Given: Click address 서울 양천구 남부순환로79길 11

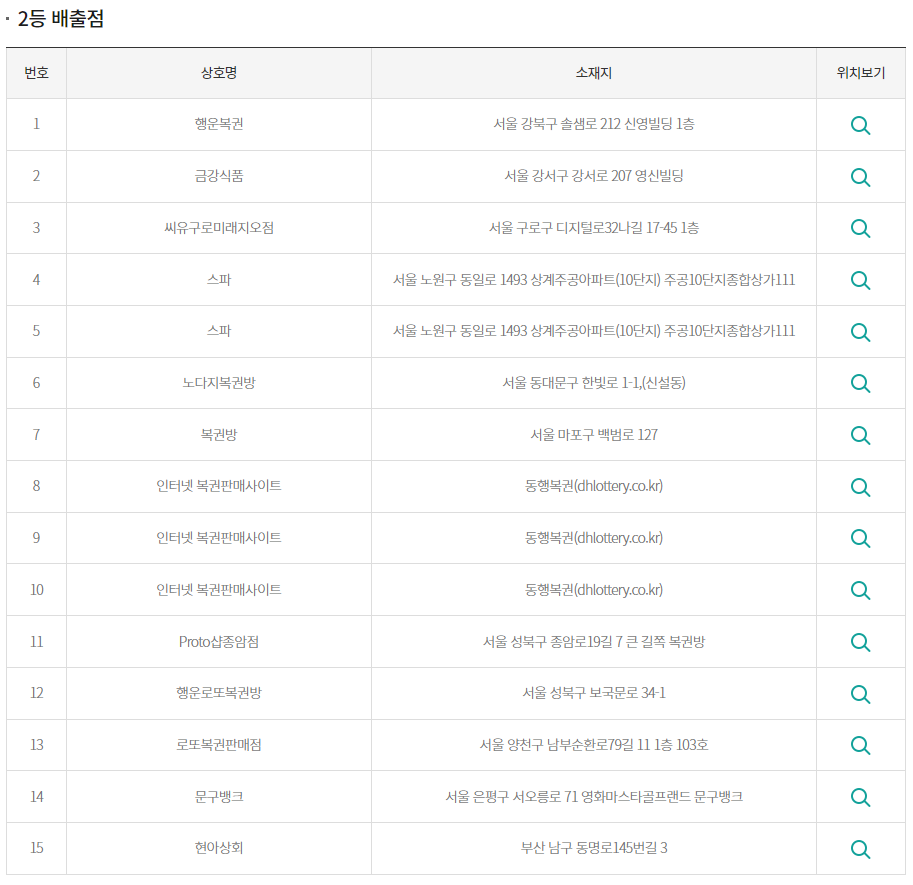Looking at the screenshot, I should (x=565, y=745).
